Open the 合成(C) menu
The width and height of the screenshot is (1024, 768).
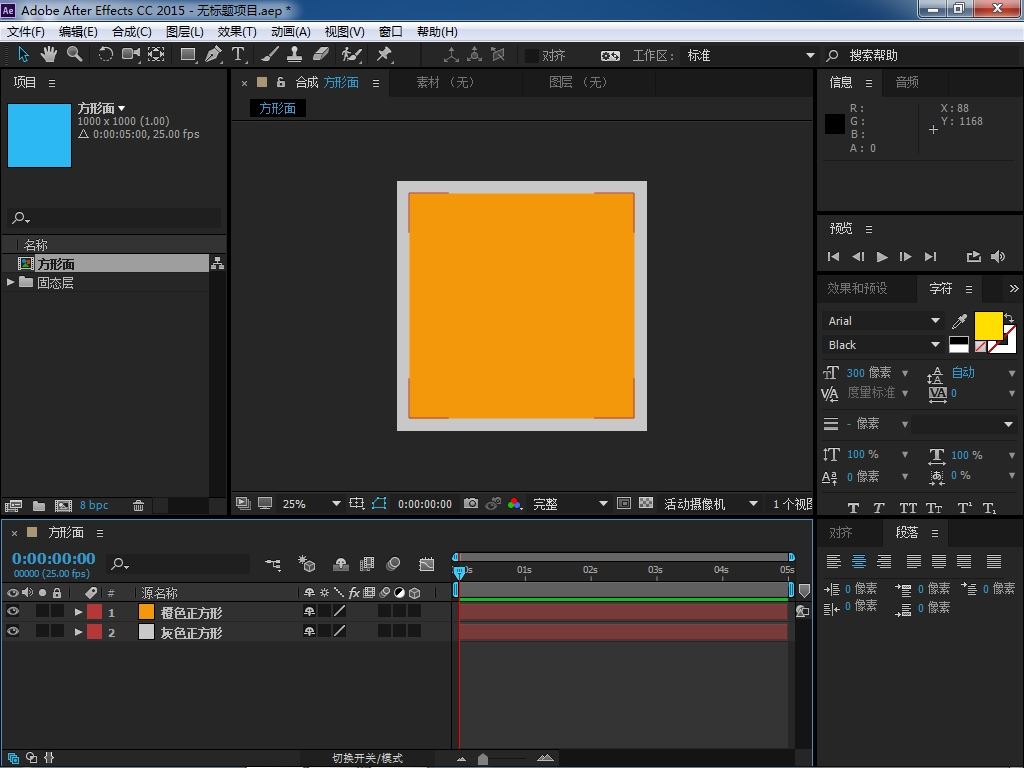point(131,32)
